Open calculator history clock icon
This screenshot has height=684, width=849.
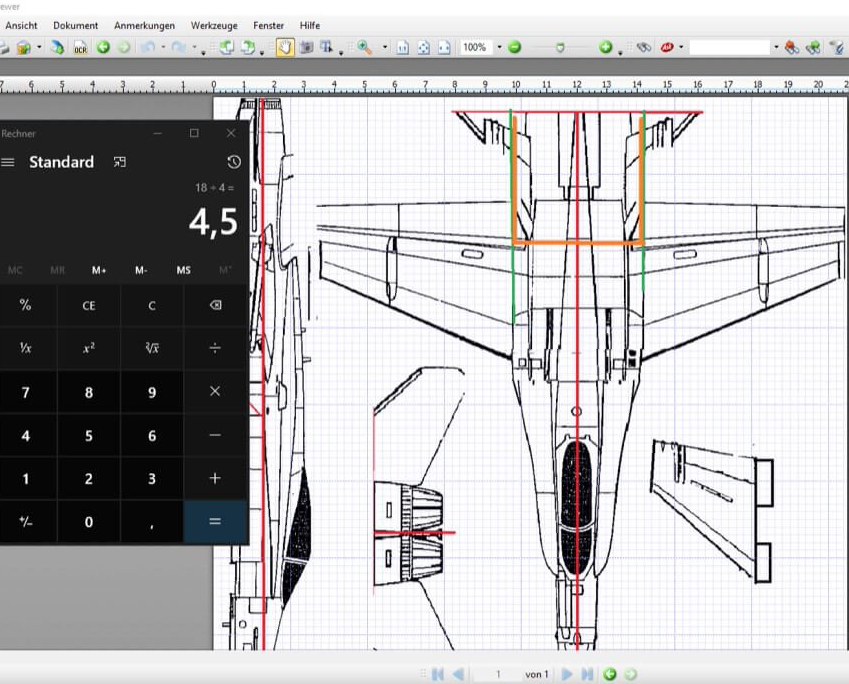click(x=233, y=162)
